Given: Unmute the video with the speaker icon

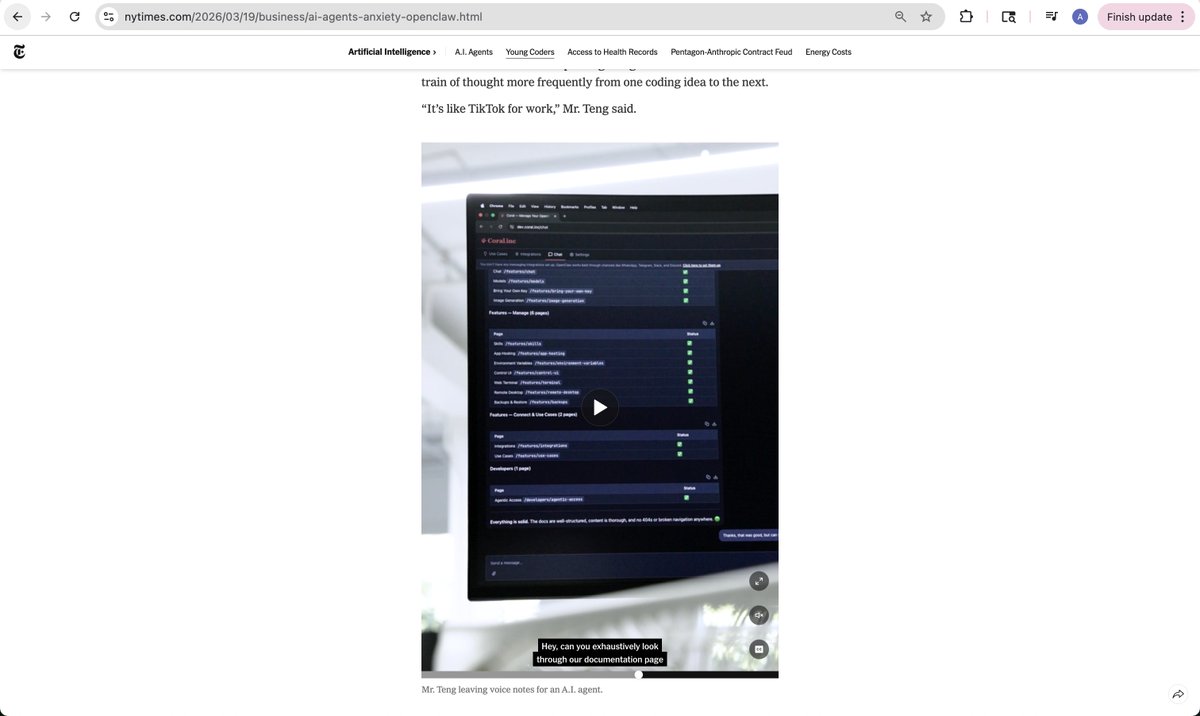Looking at the screenshot, I should (x=759, y=615).
